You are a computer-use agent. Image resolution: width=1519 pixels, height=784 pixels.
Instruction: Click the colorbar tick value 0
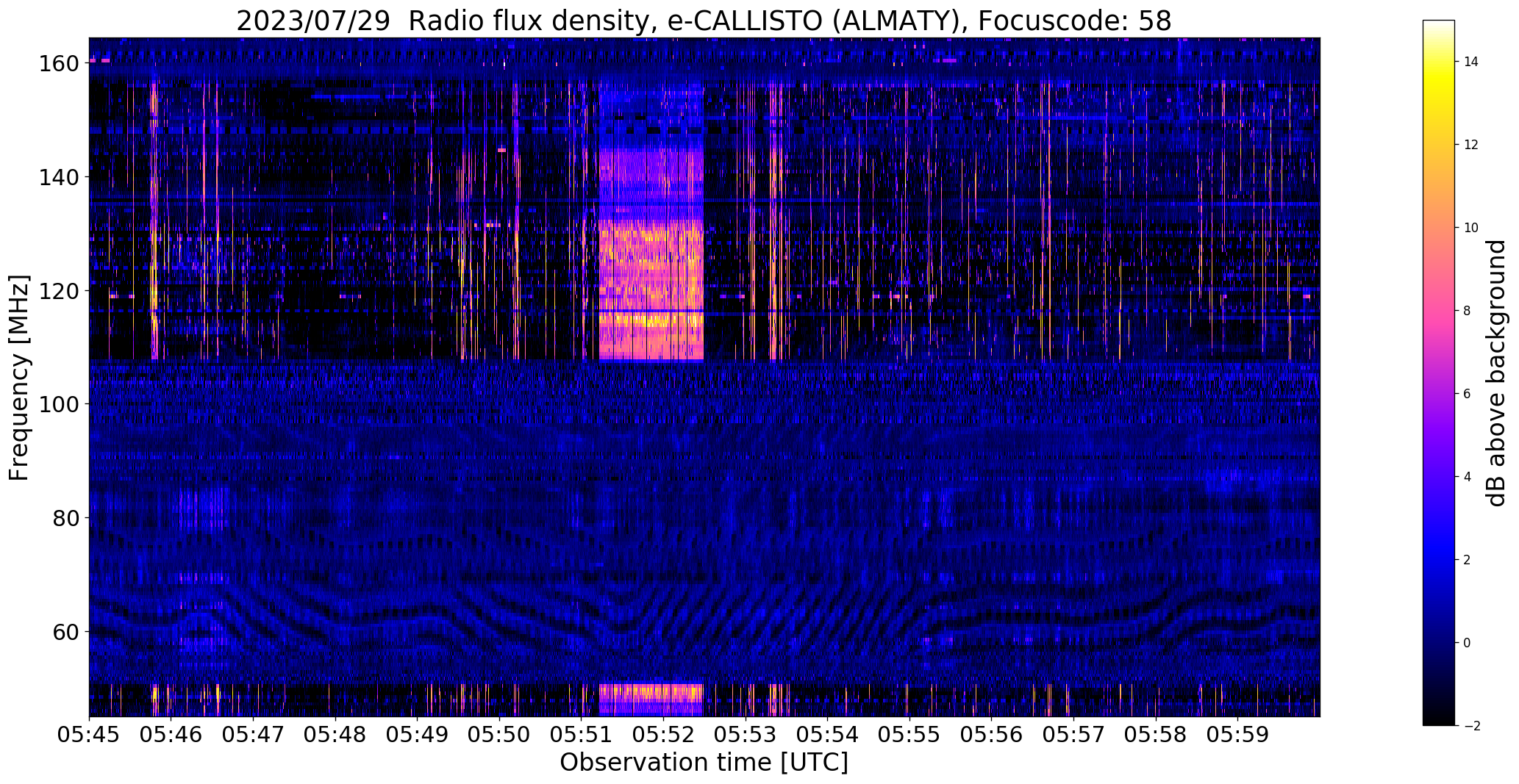coord(1468,643)
